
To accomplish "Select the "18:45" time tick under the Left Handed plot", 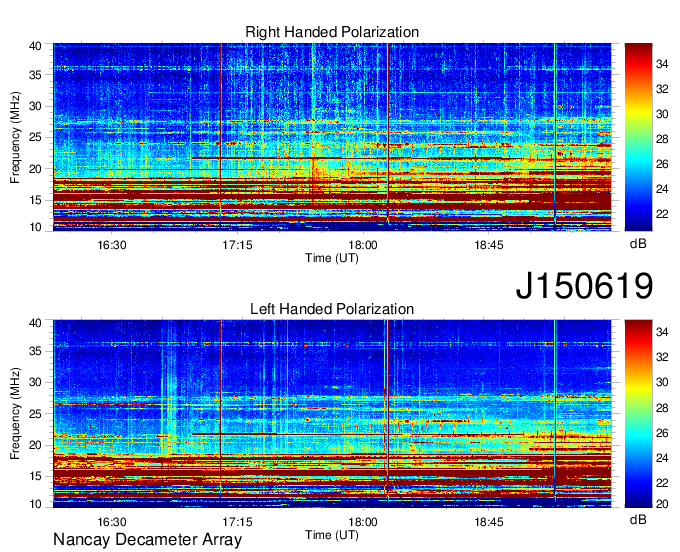I will tap(489, 522).
